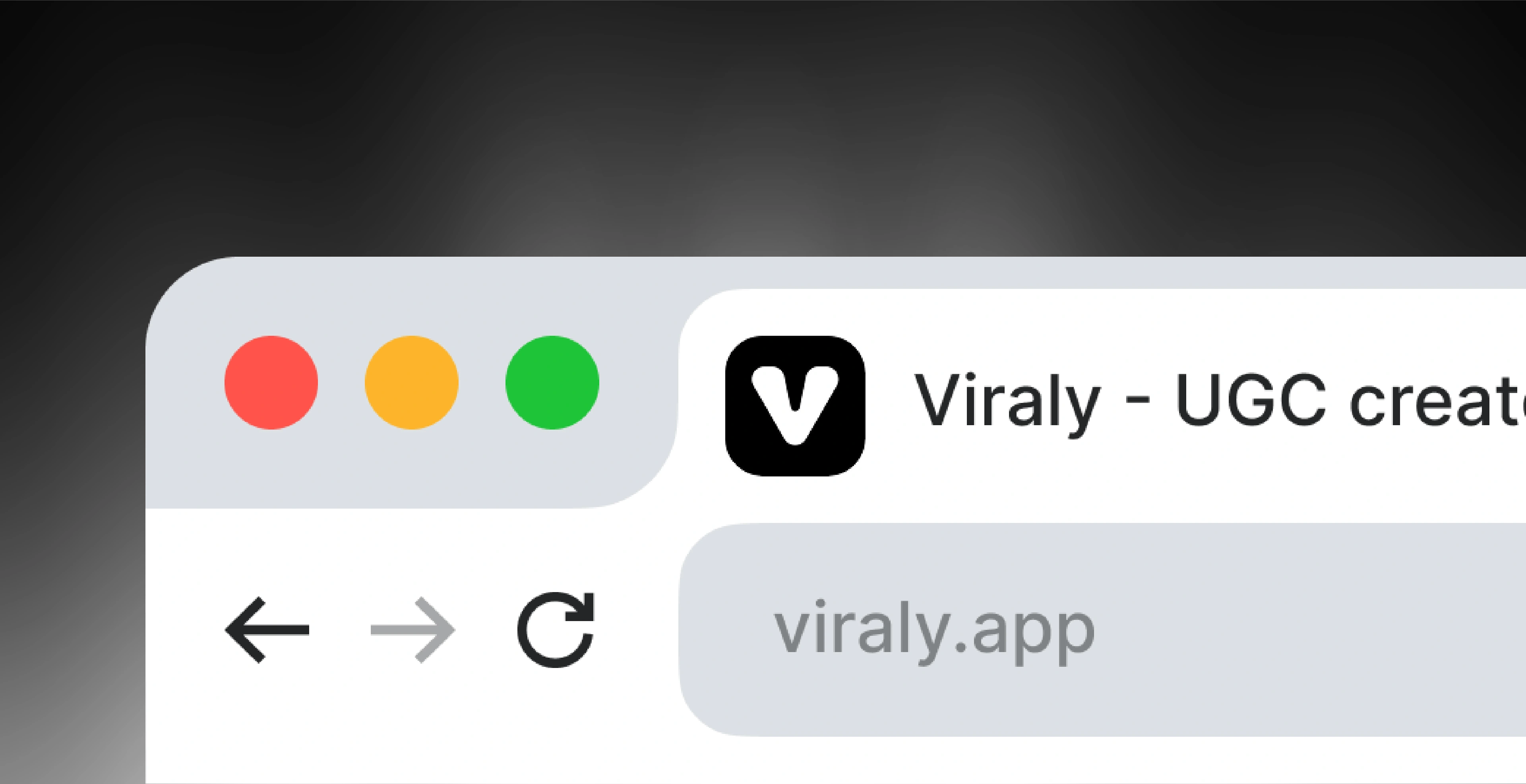Screen dimensions: 1526x784
Task: Go back with the left arrow icon
Action: pos(267,630)
